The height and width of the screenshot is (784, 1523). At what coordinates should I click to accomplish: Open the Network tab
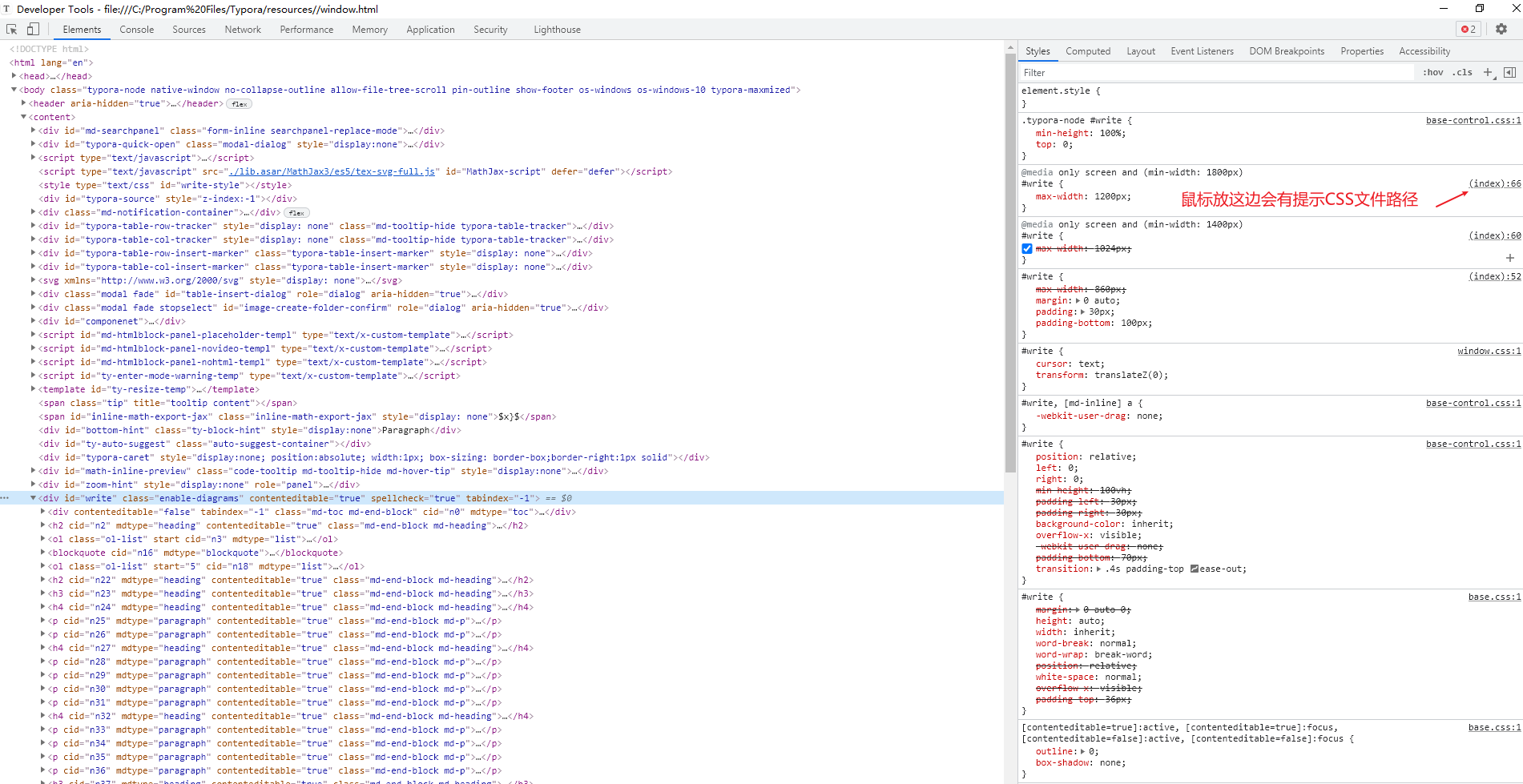click(243, 30)
